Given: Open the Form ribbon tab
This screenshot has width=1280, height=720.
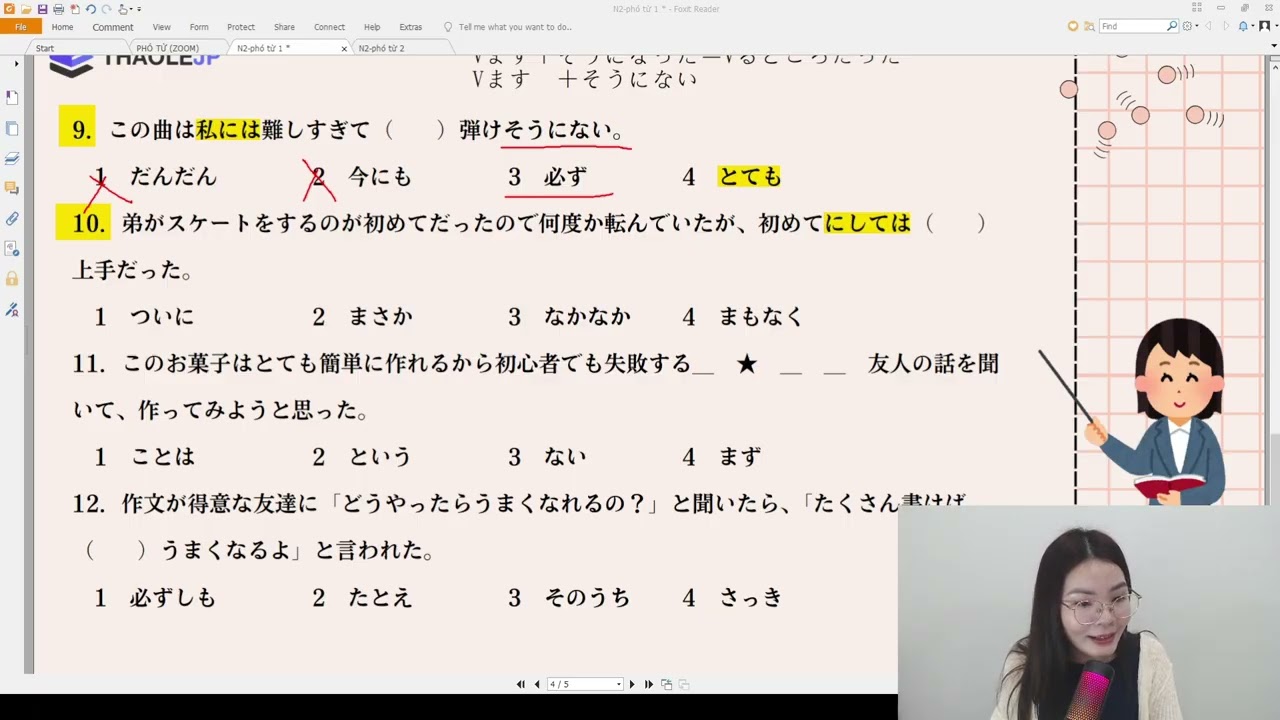Looking at the screenshot, I should click(x=199, y=27).
